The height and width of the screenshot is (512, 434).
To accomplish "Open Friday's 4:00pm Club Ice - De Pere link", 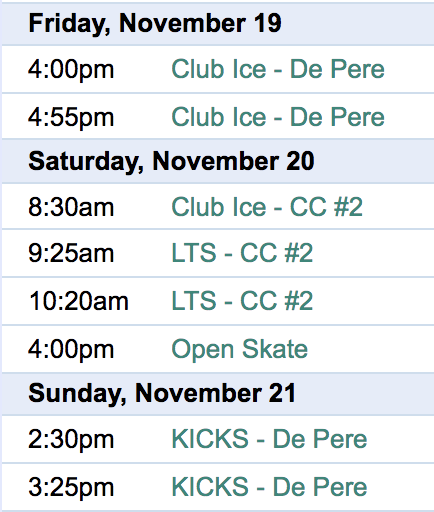I will [x=278, y=69].
